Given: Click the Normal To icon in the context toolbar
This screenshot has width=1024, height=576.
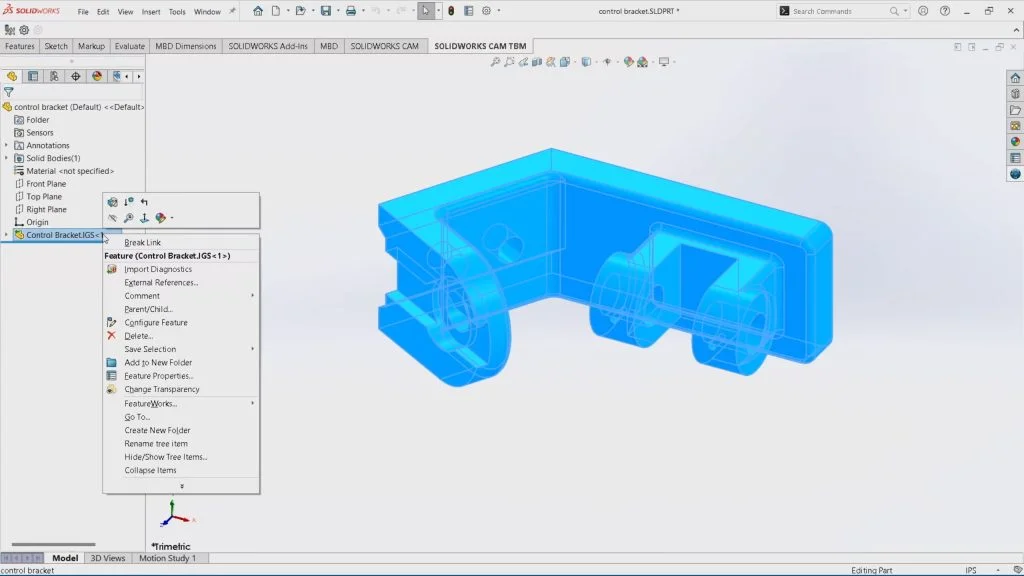Looking at the screenshot, I should tap(144, 218).
